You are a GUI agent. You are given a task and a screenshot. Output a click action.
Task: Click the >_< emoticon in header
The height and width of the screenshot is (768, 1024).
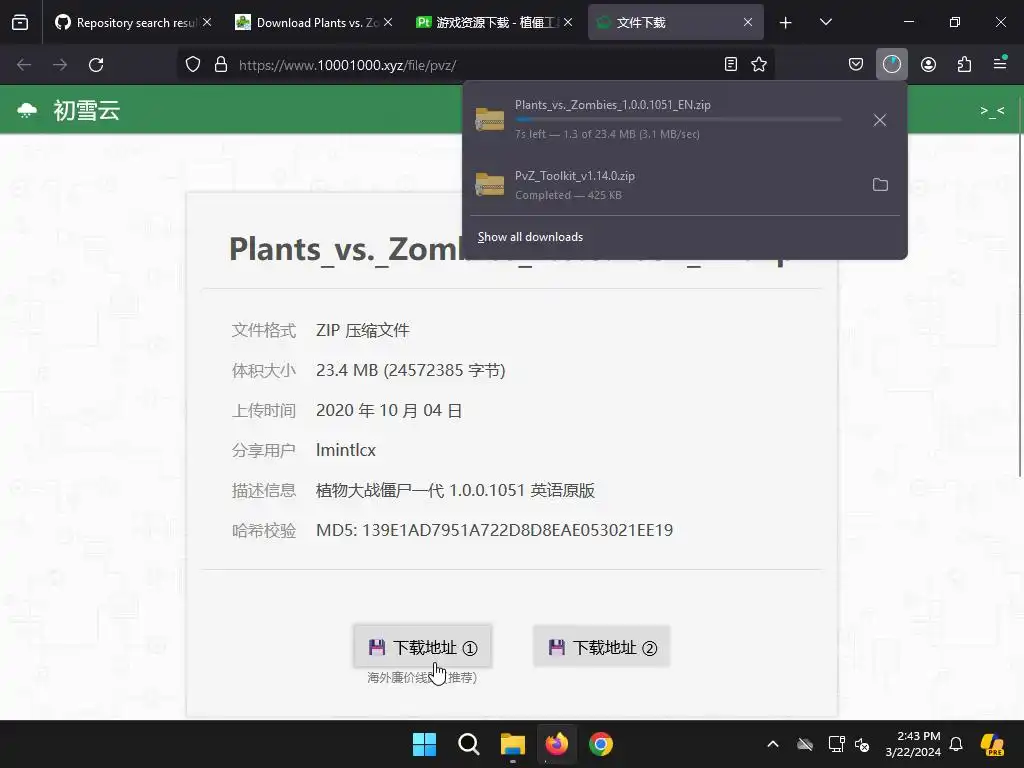tap(992, 110)
